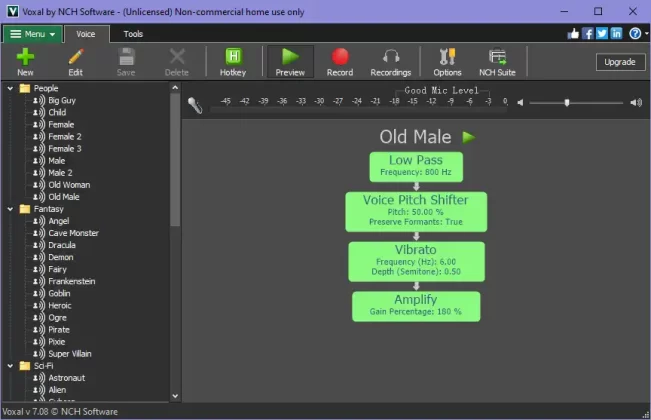This screenshot has height=420, width=651.
Task: Collapse the Fantasy folder
Action: [x=10, y=209]
